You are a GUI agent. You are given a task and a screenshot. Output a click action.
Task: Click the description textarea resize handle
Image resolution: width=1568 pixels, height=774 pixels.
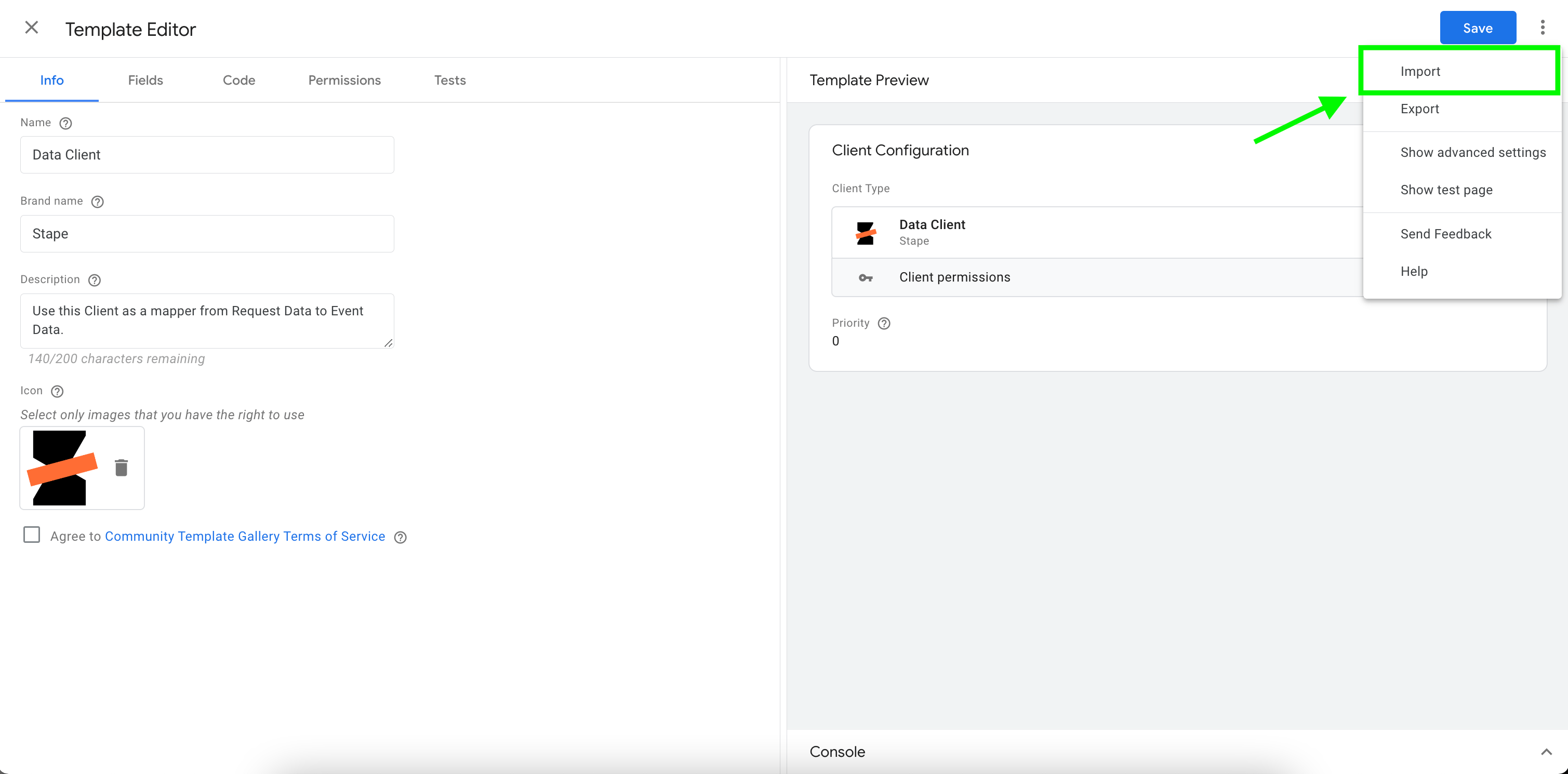pyautogui.click(x=388, y=342)
